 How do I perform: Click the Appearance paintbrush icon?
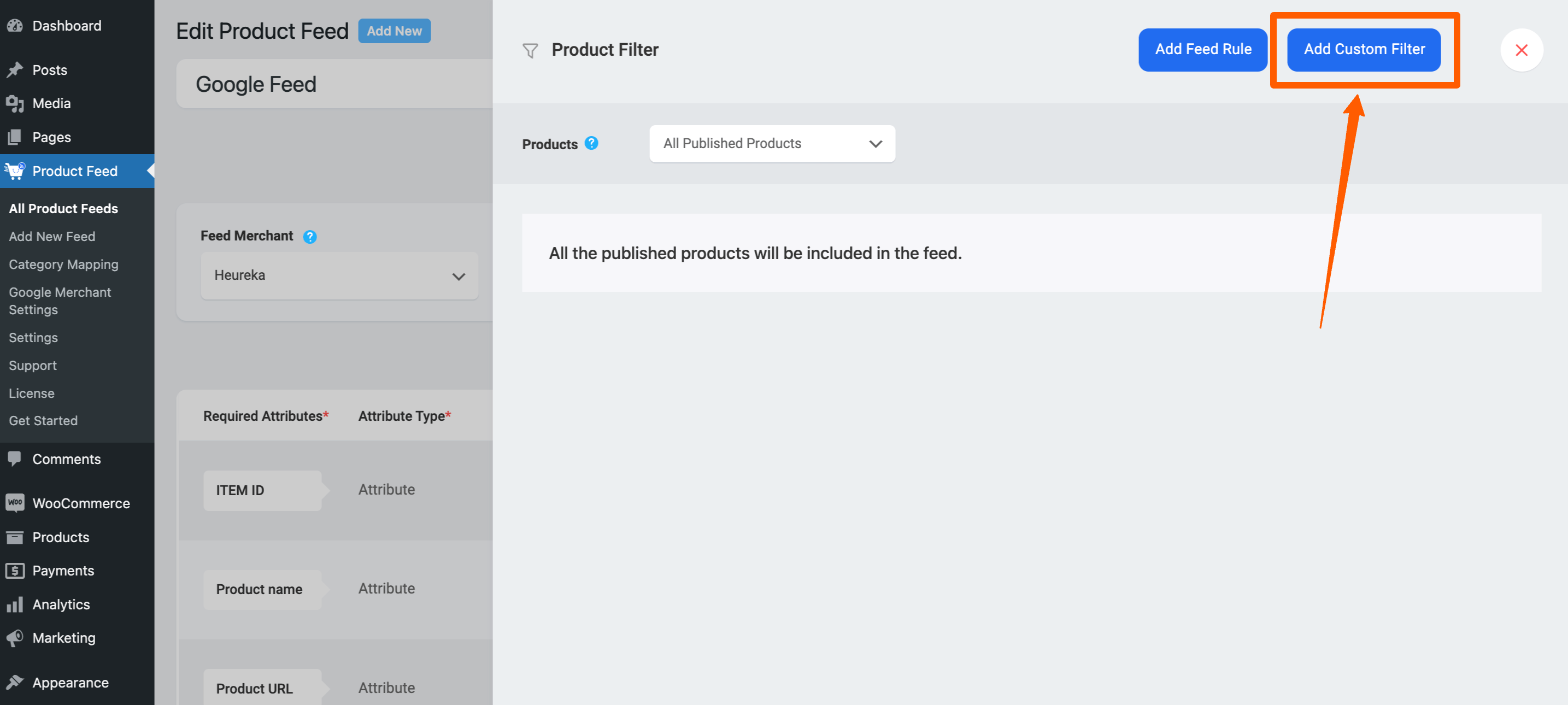tap(15, 682)
